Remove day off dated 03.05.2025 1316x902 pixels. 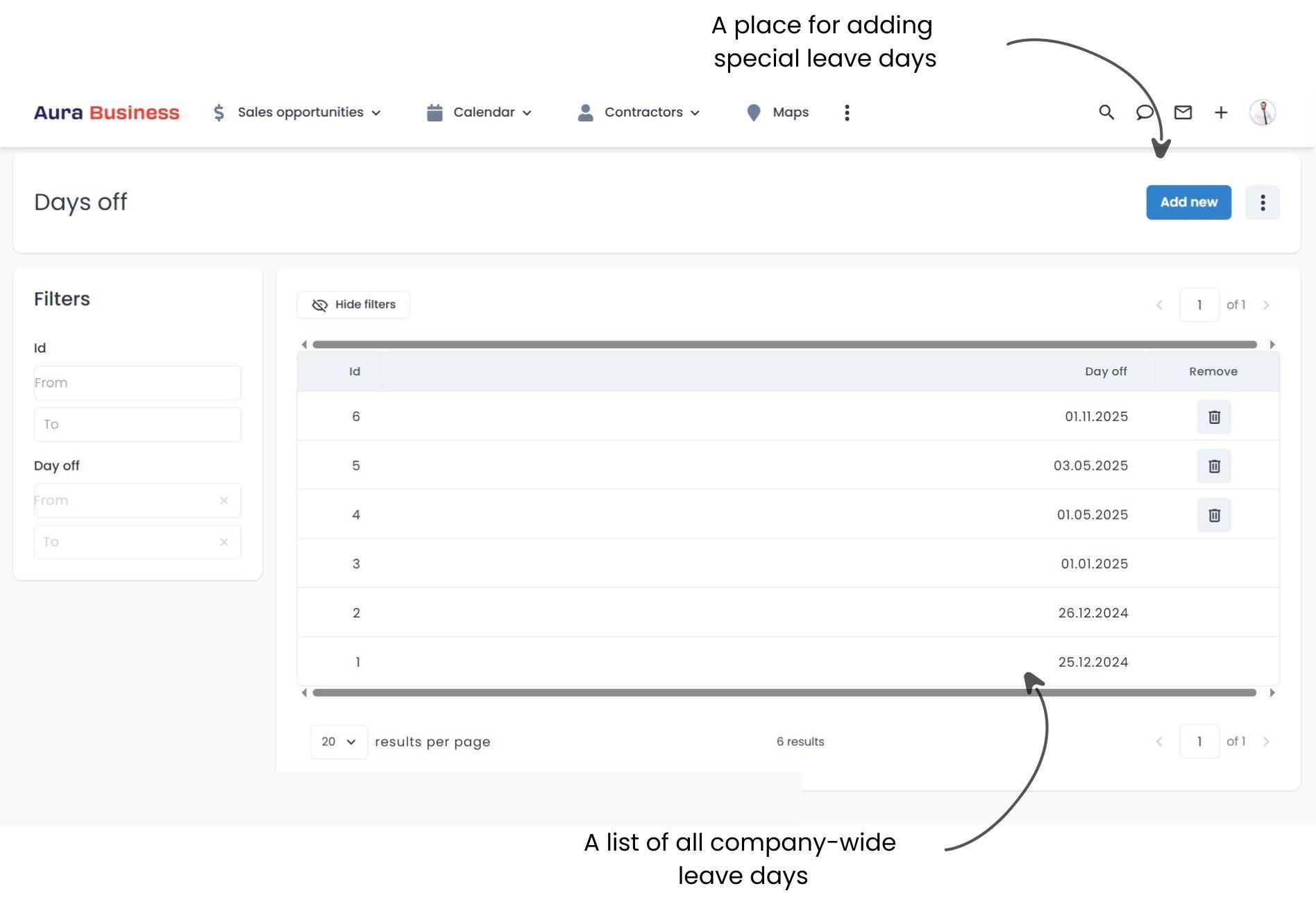[1214, 466]
